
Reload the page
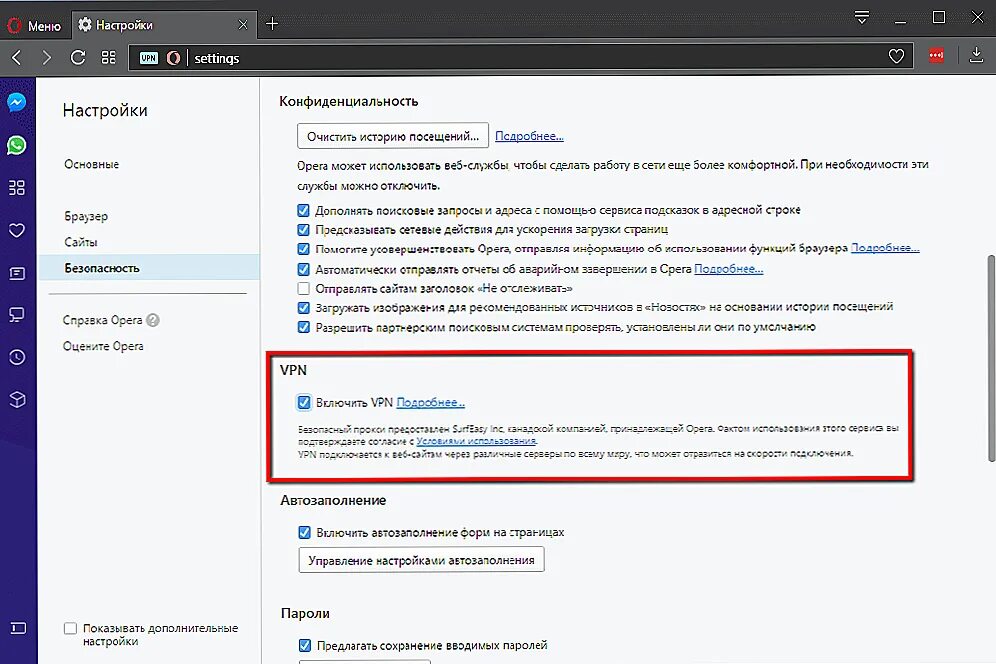[x=77, y=58]
